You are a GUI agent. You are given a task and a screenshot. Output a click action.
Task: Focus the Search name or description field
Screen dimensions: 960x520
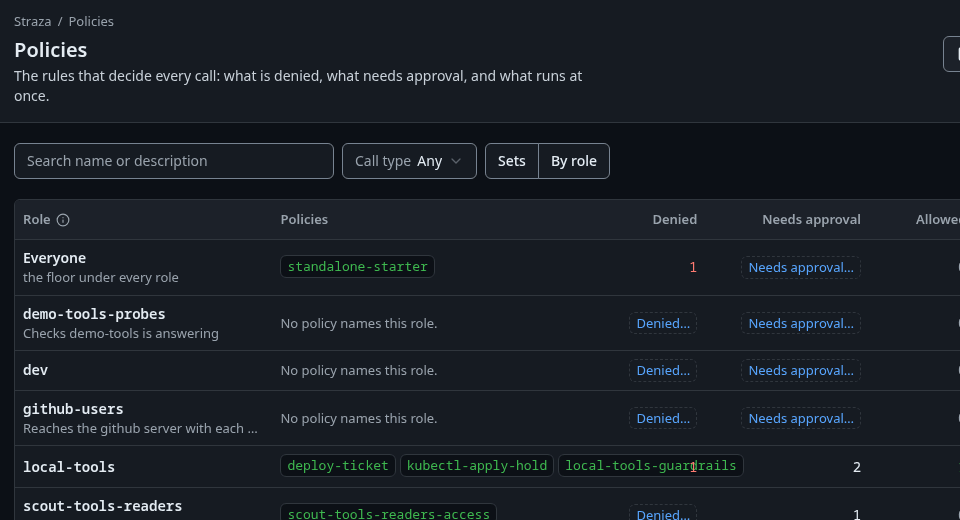coord(174,161)
